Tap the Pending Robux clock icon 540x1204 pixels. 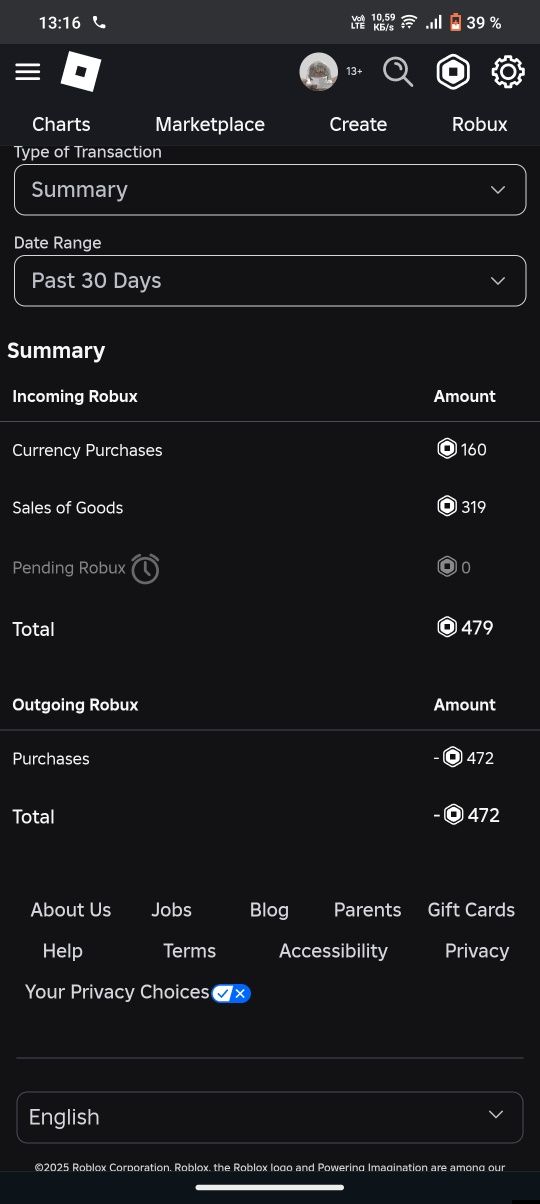click(x=145, y=568)
